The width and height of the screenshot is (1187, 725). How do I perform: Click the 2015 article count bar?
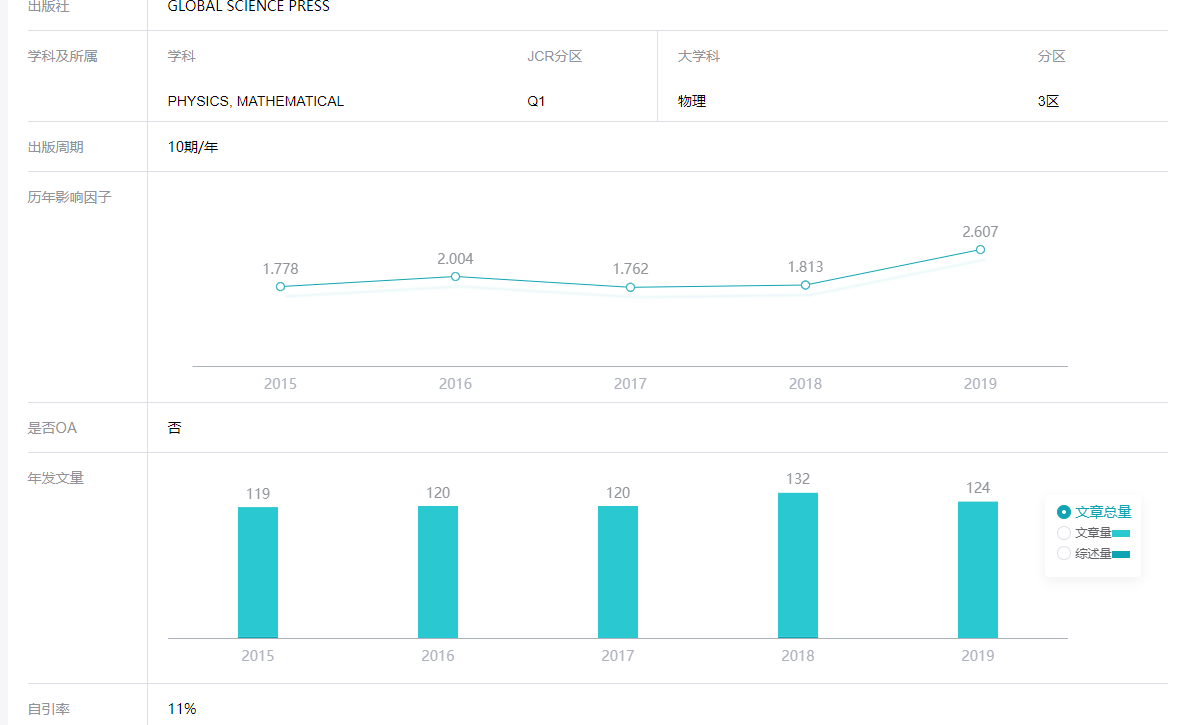pyautogui.click(x=258, y=573)
